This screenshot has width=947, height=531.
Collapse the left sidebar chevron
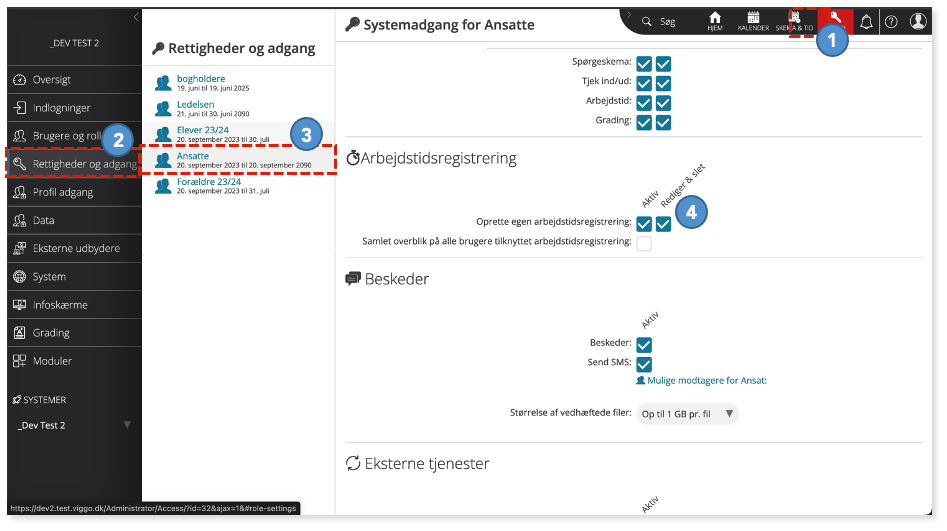136,17
